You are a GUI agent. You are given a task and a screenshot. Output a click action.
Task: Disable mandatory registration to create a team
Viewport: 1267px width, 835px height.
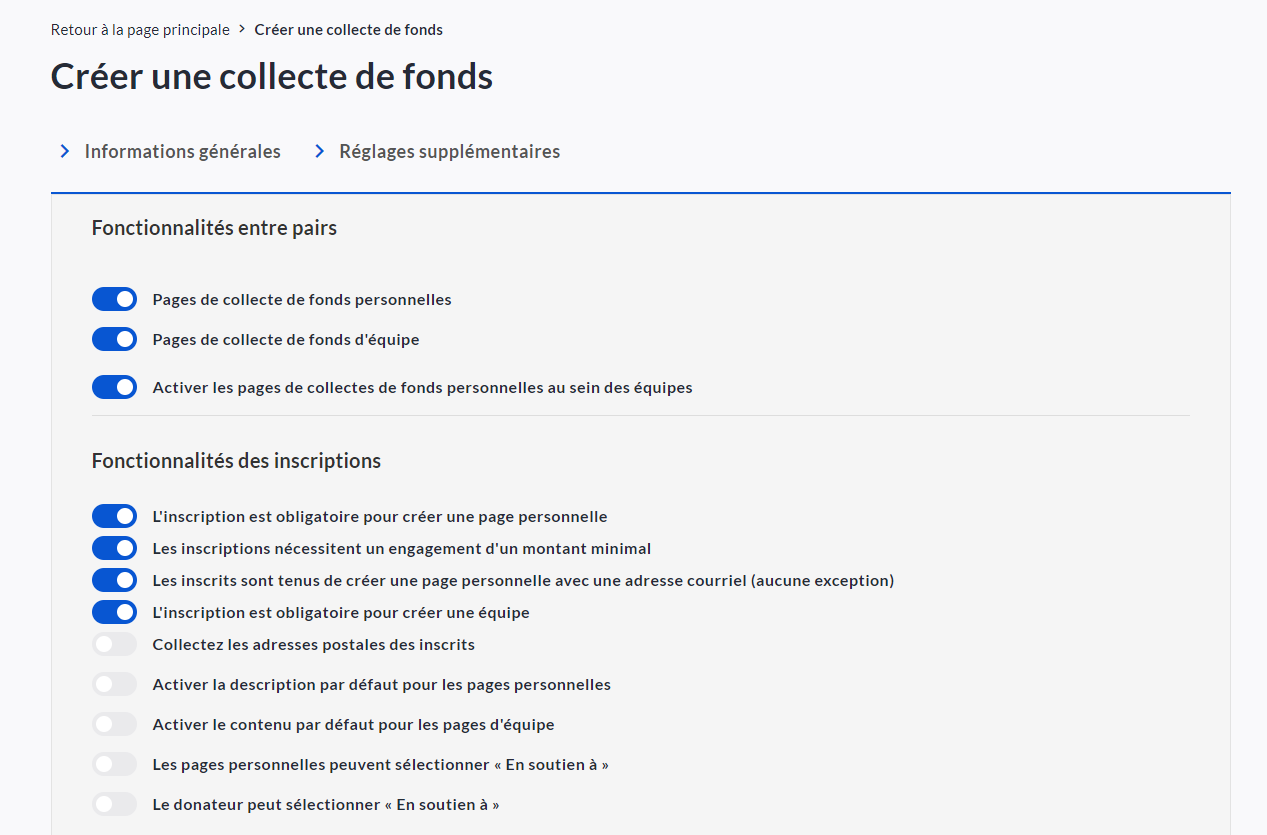tap(114, 612)
